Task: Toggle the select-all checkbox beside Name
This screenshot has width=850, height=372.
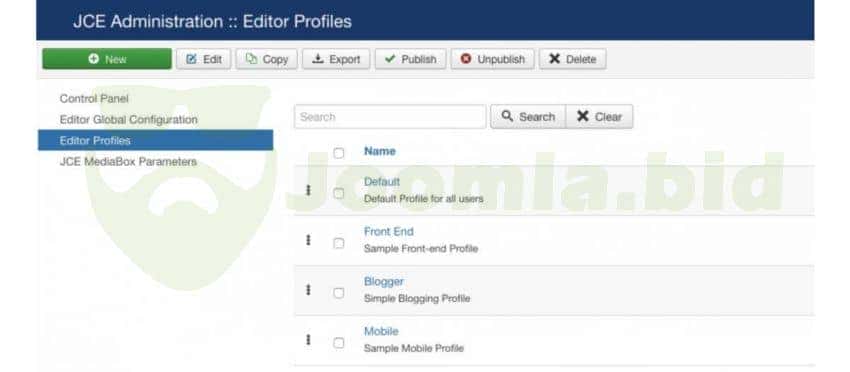Action: point(339,153)
